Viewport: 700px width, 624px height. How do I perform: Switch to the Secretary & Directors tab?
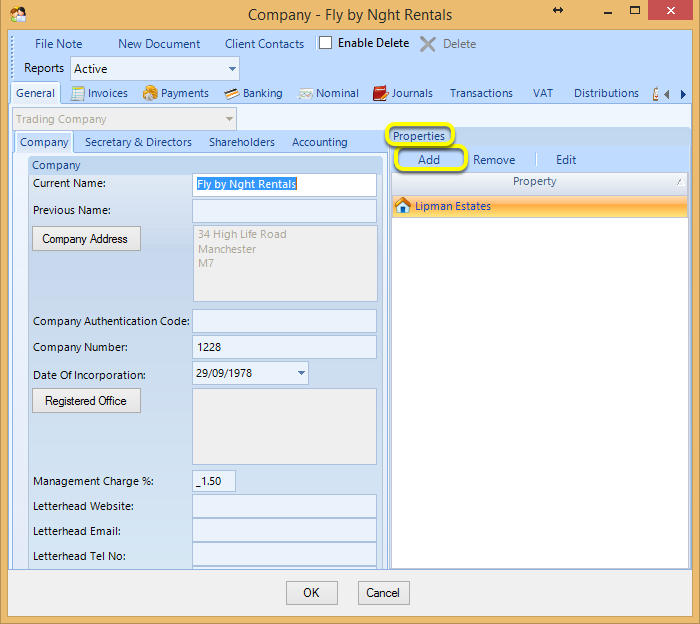138,142
